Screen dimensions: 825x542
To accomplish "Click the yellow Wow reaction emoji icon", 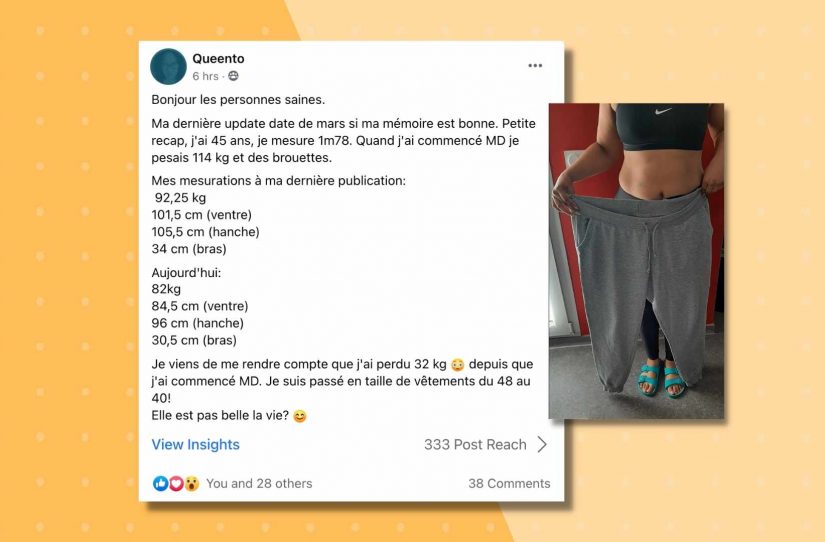I will point(192,483).
